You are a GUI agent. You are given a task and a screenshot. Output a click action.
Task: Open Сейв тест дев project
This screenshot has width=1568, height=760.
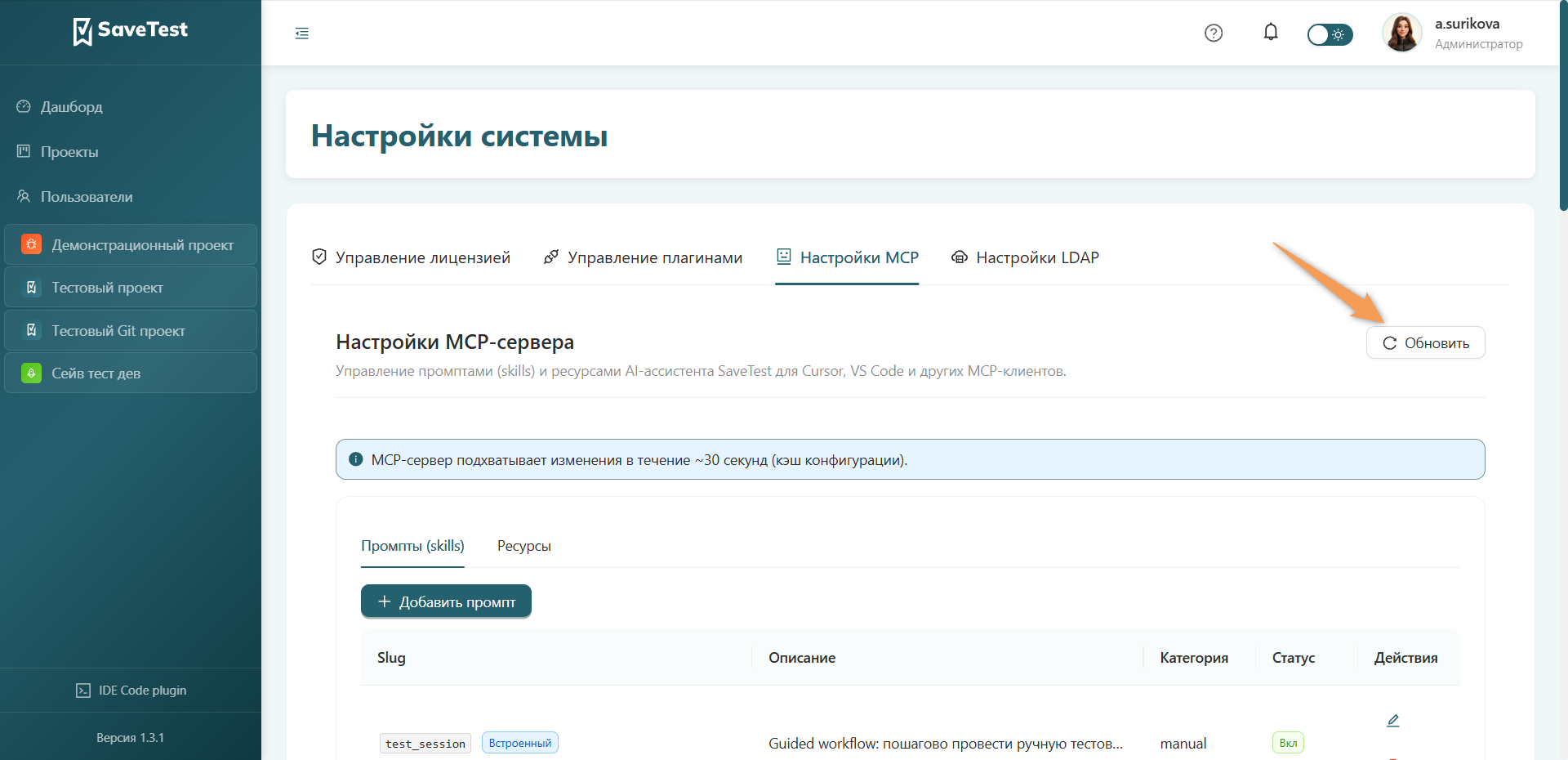coord(131,373)
